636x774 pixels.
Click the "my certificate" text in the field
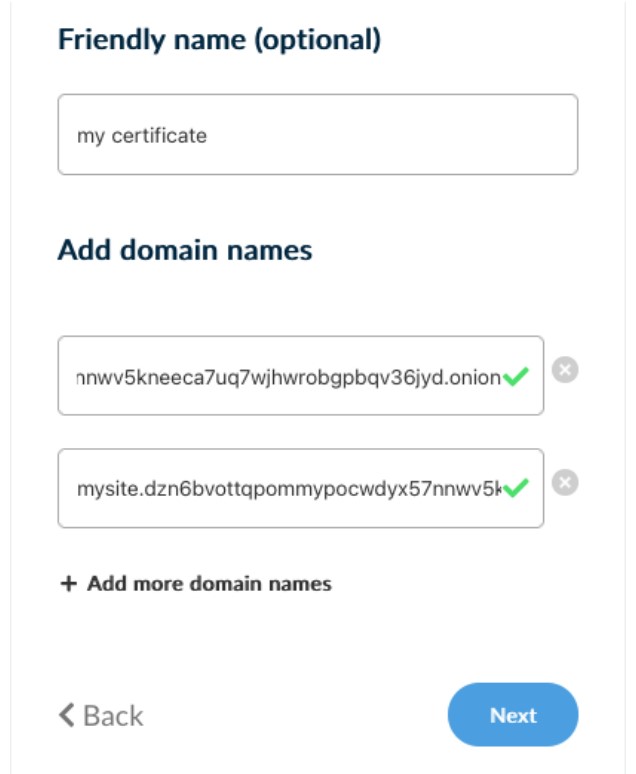(142, 135)
